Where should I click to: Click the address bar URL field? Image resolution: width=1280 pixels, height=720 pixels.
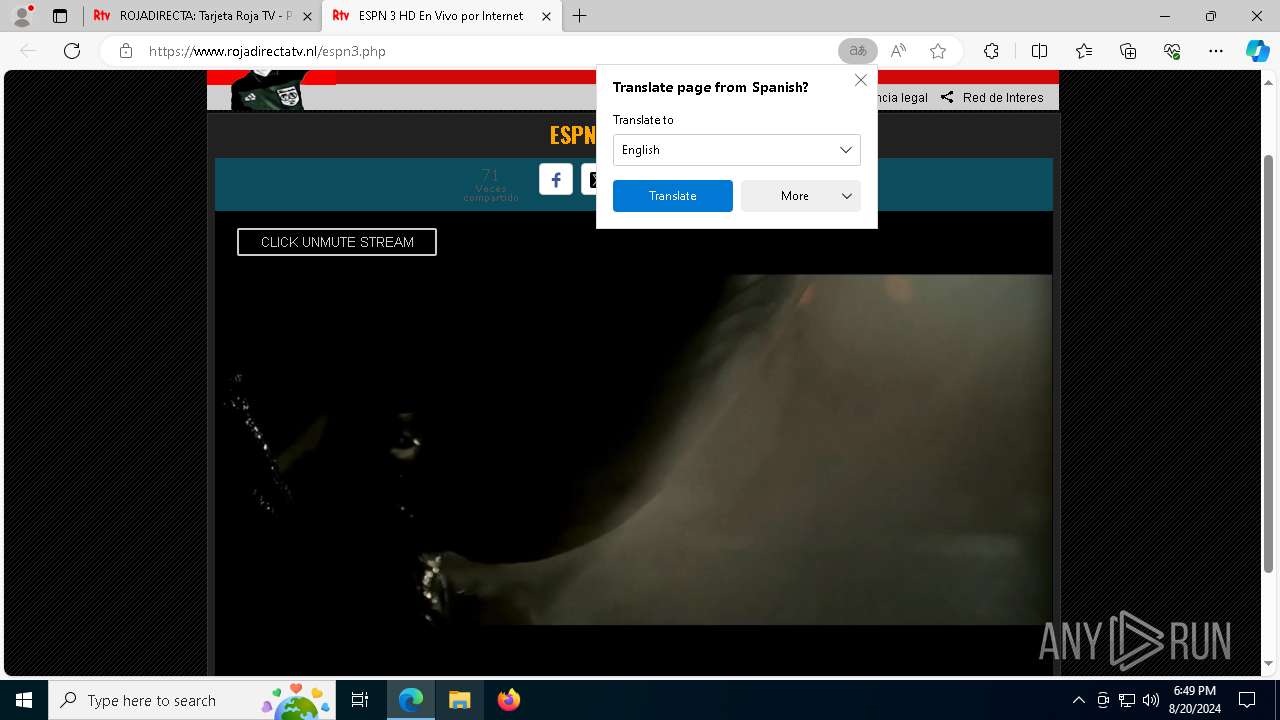point(490,51)
